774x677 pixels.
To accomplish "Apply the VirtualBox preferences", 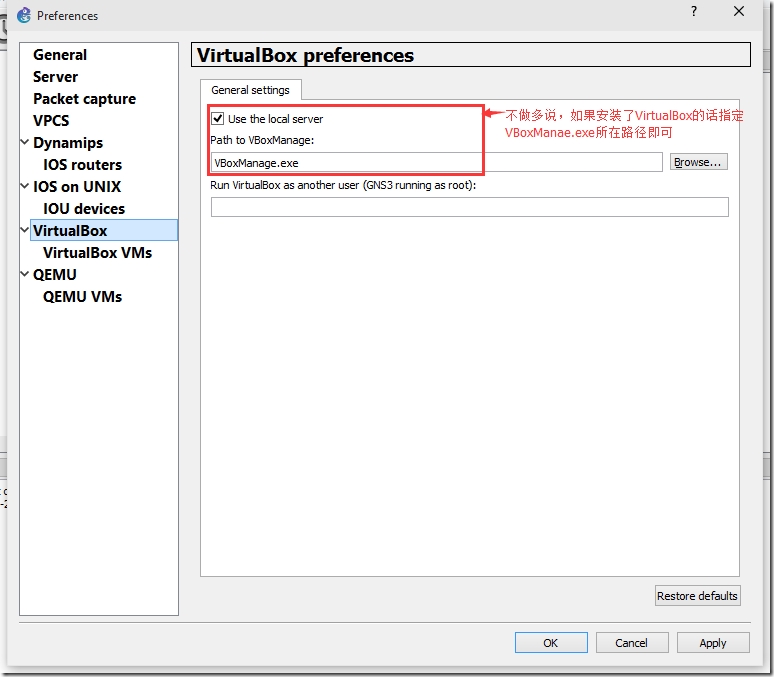I will (713, 643).
